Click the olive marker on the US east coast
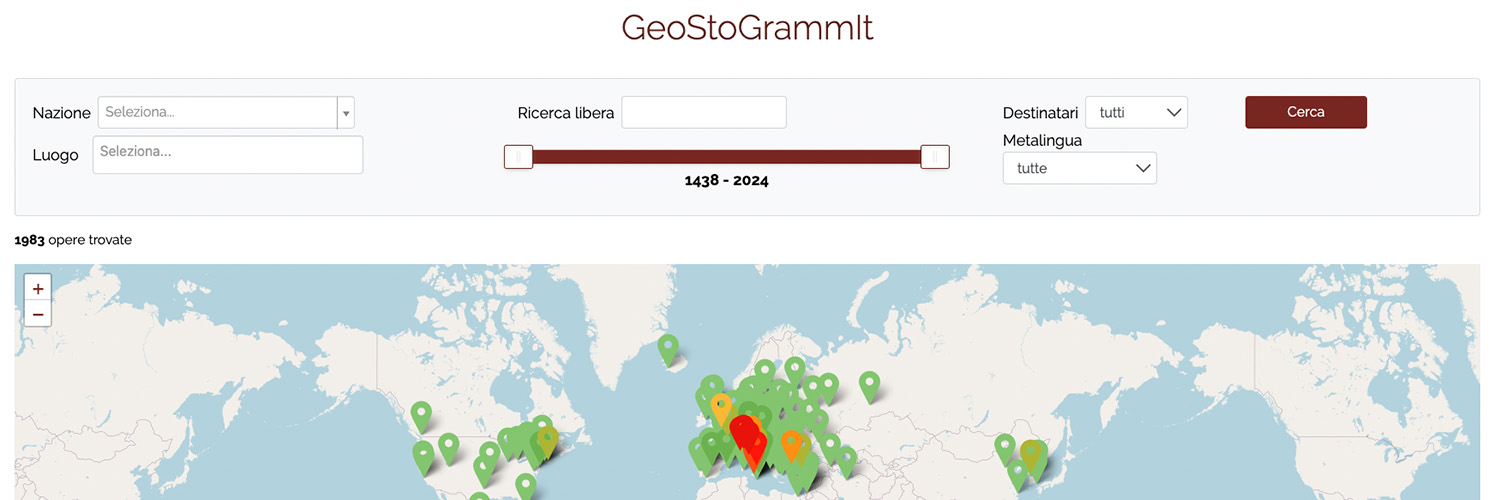The width and height of the screenshot is (1500, 500). 547,442
